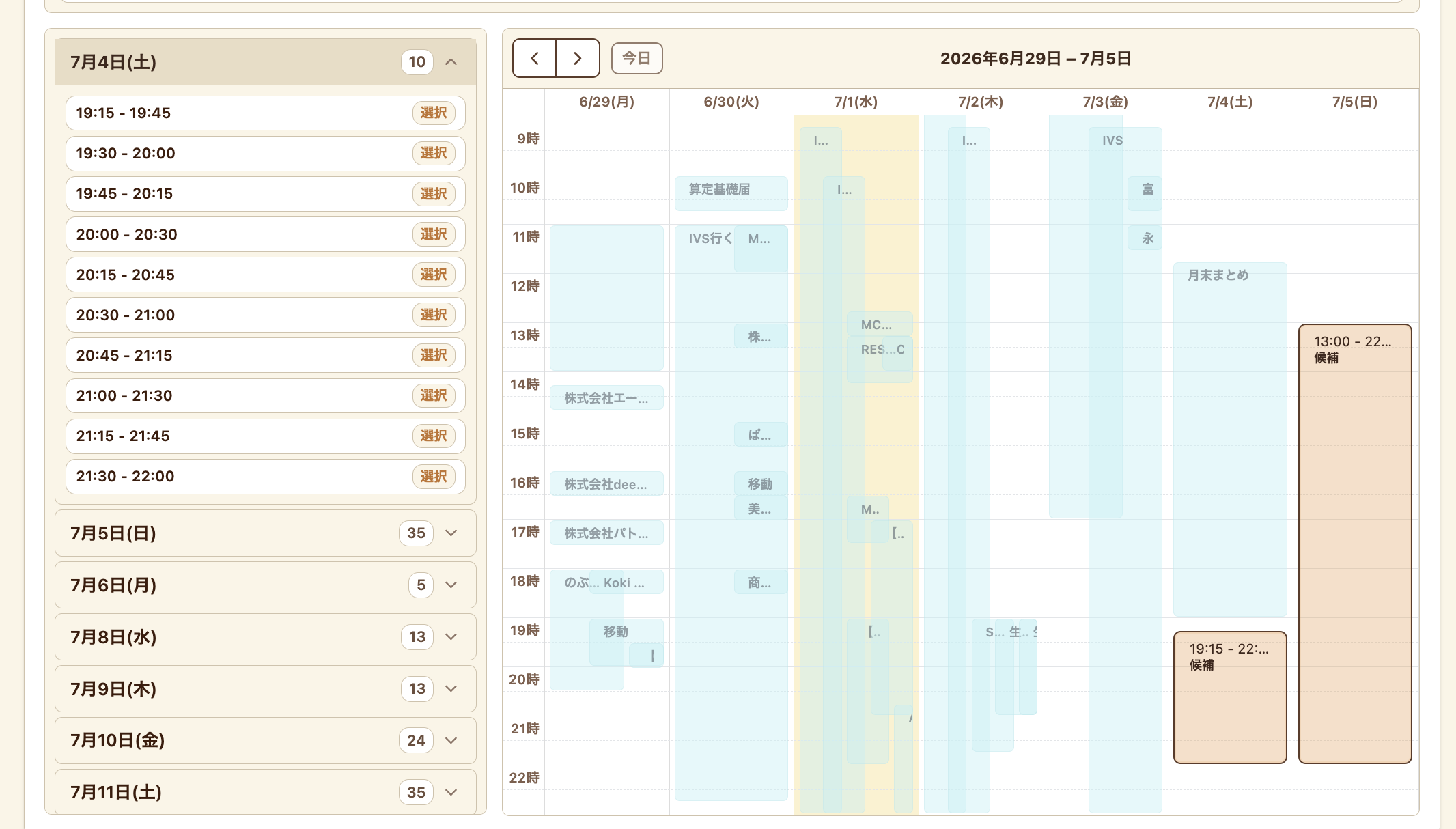Select the 19:30 - 20:00 slot
This screenshot has width=1456, height=829.
click(434, 153)
